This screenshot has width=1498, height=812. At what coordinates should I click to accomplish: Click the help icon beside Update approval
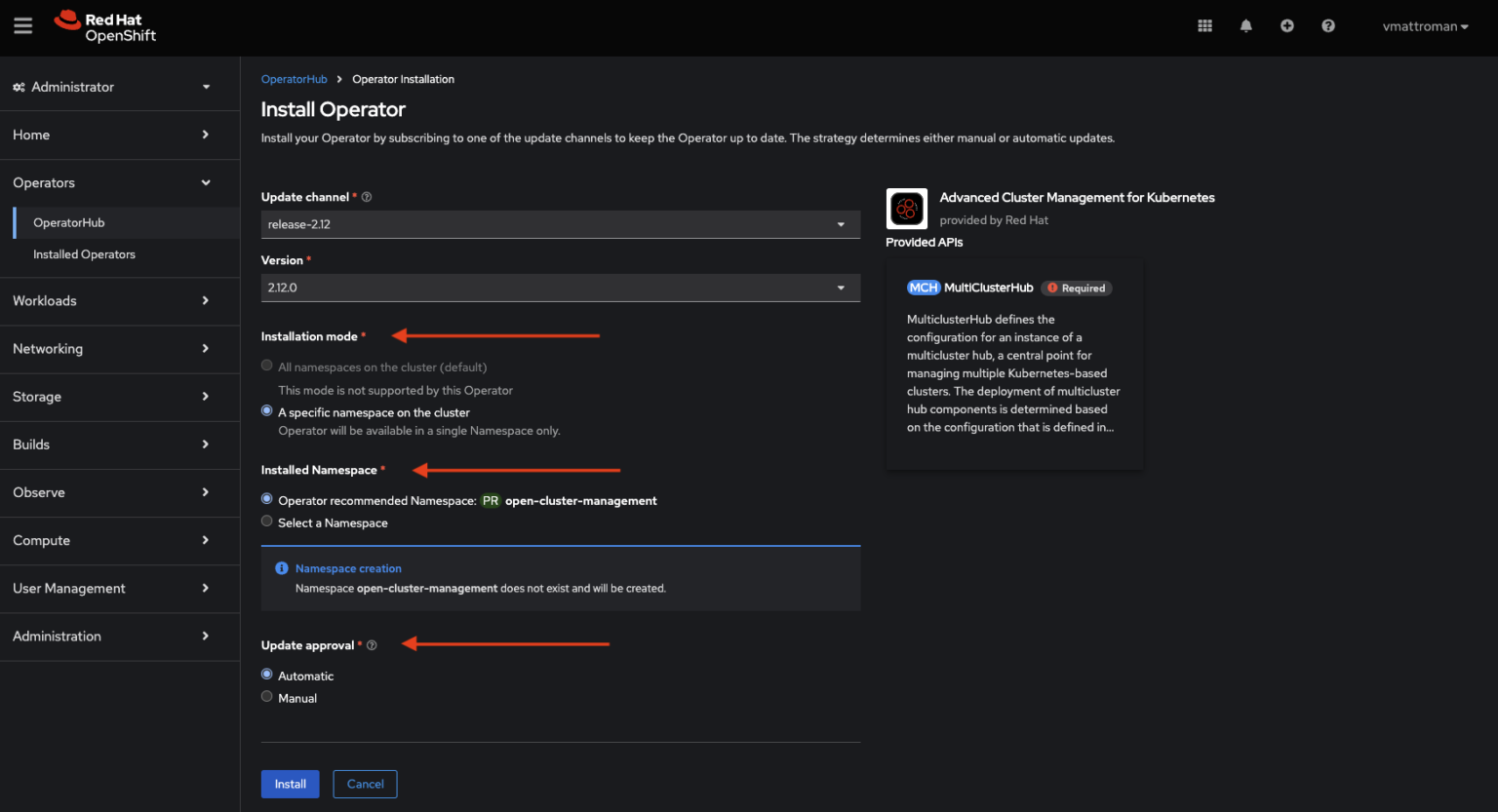(372, 644)
